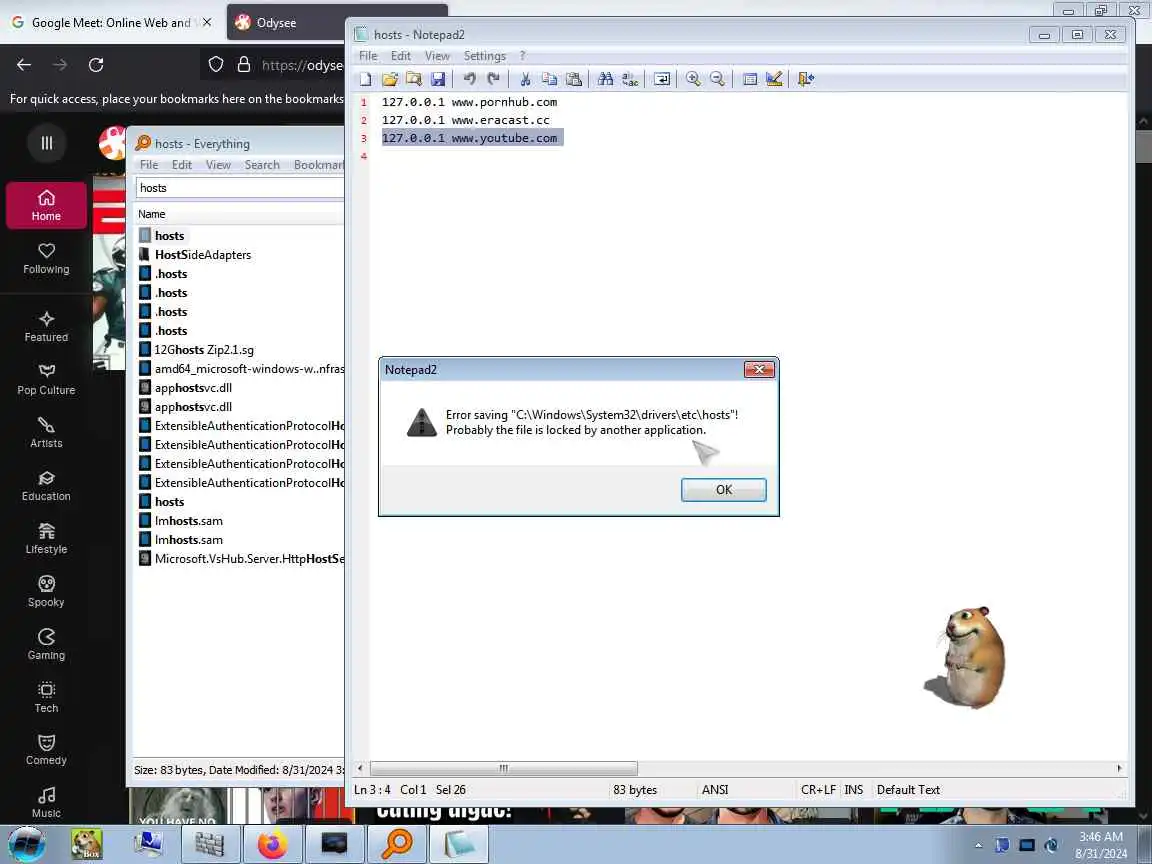Open the View menu in Notepad2
The image size is (1152, 864).
(x=437, y=56)
